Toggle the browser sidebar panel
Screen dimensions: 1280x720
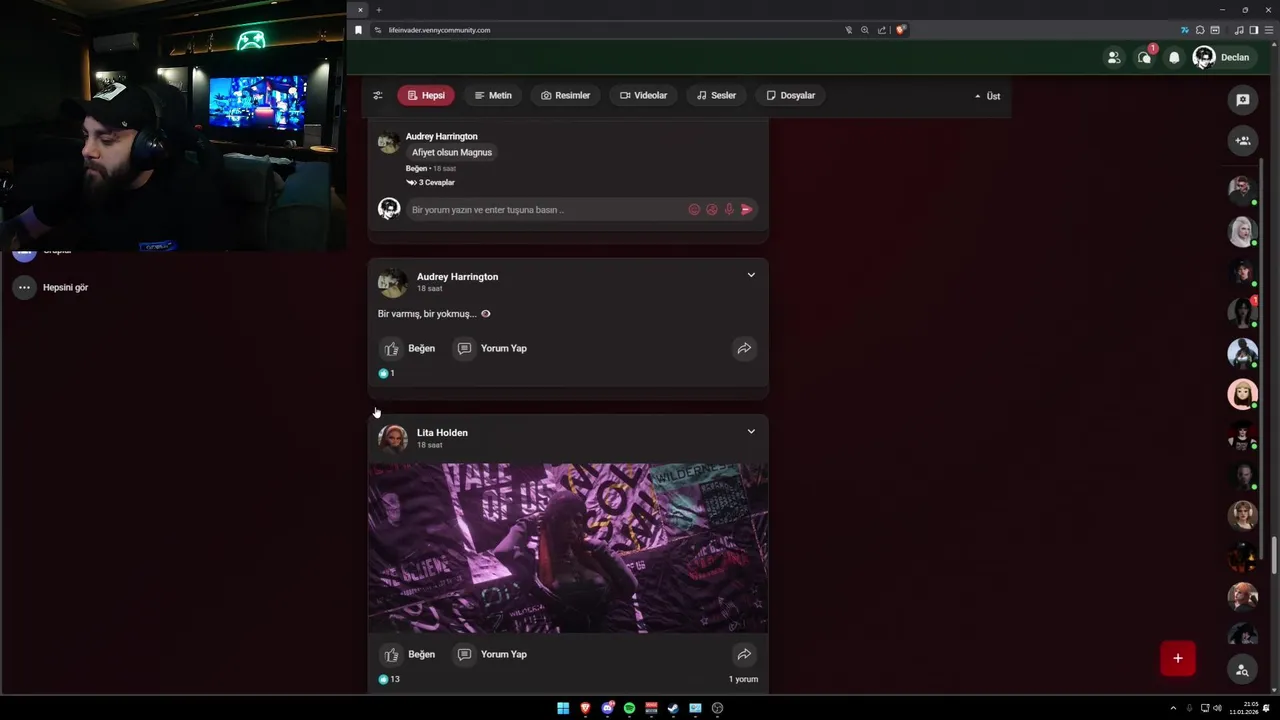1254,30
